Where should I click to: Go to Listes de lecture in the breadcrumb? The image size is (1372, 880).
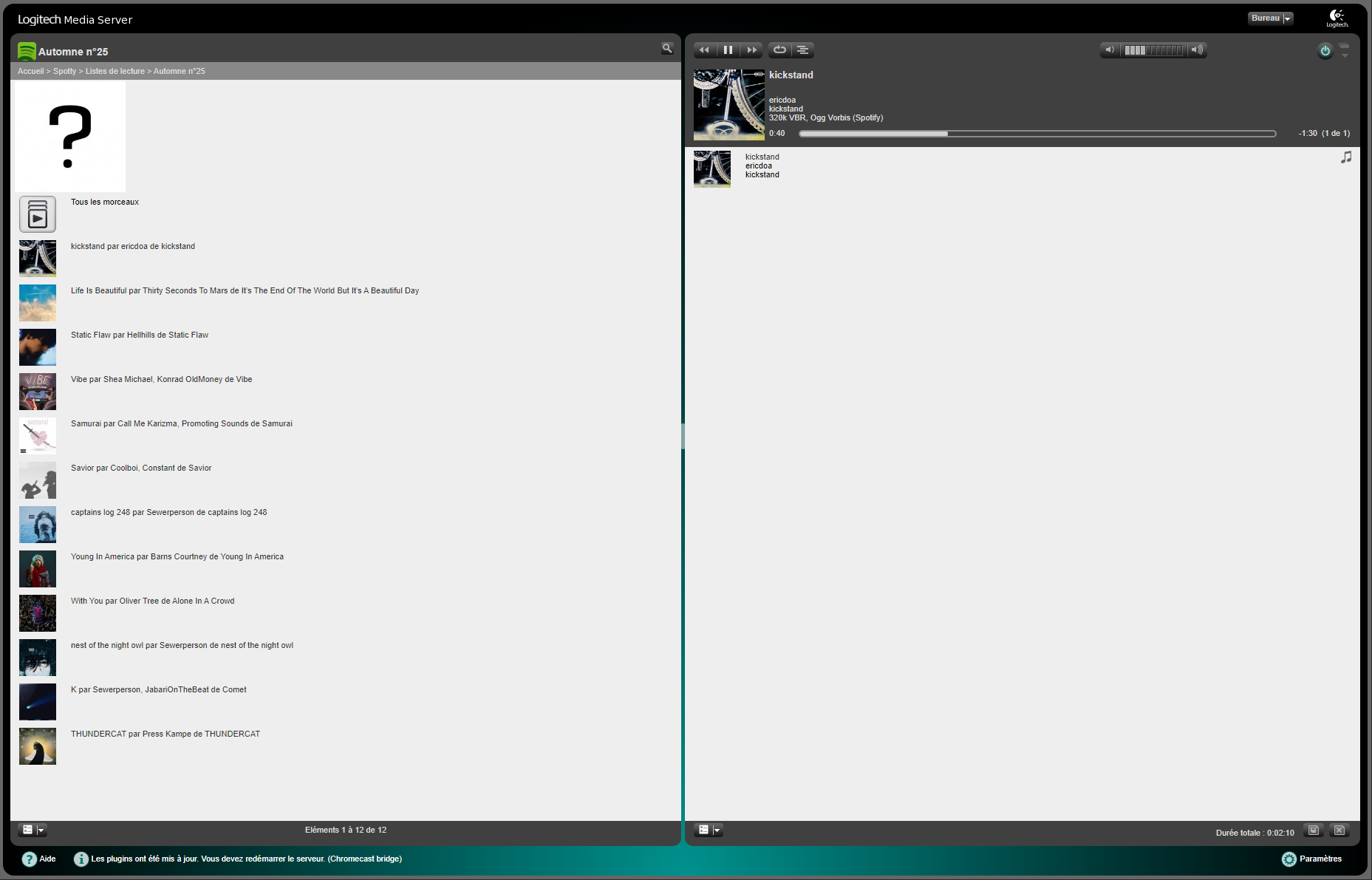(115, 71)
